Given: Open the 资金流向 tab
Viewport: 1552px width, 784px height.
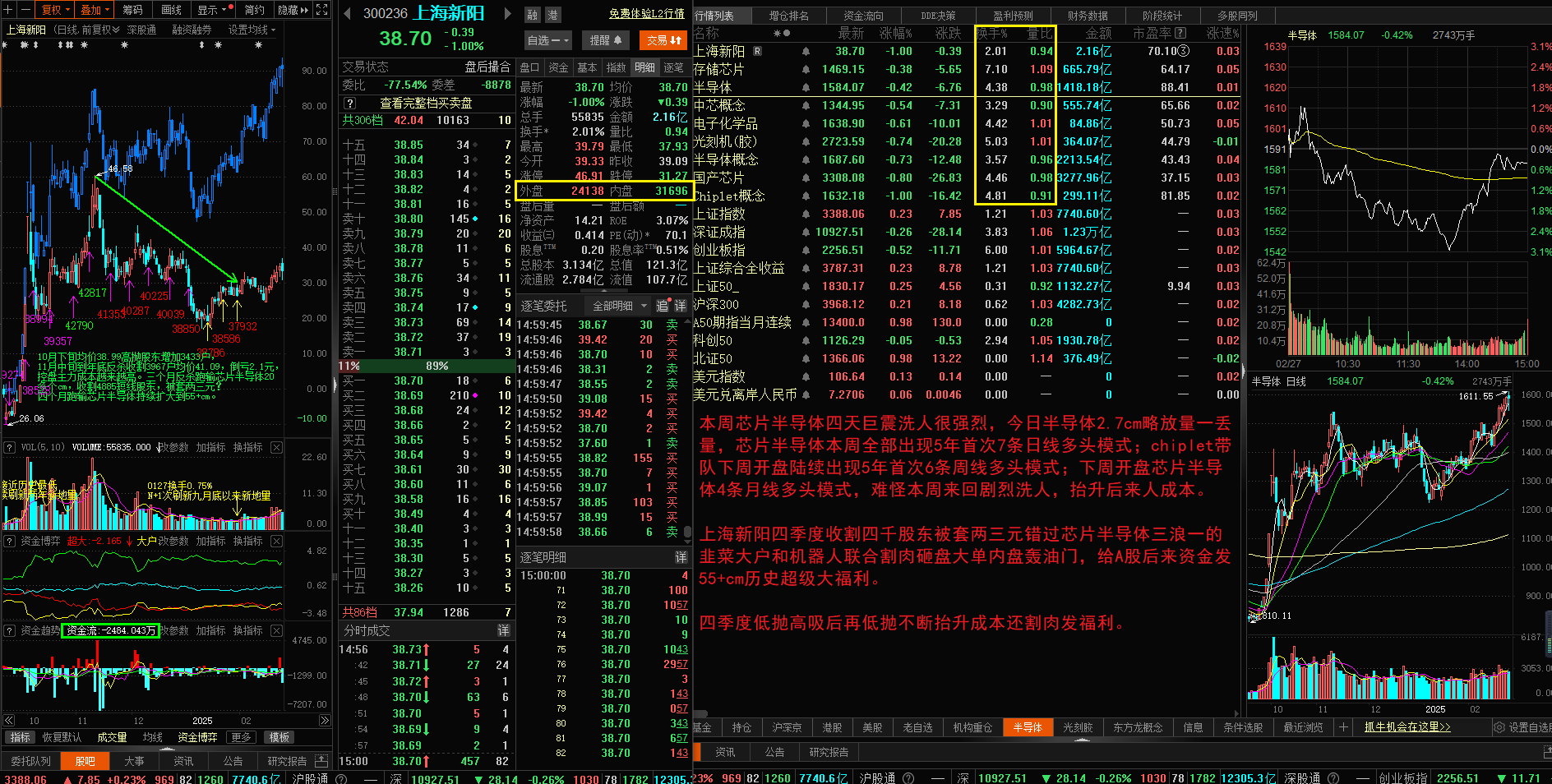Looking at the screenshot, I should click(x=863, y=16).
